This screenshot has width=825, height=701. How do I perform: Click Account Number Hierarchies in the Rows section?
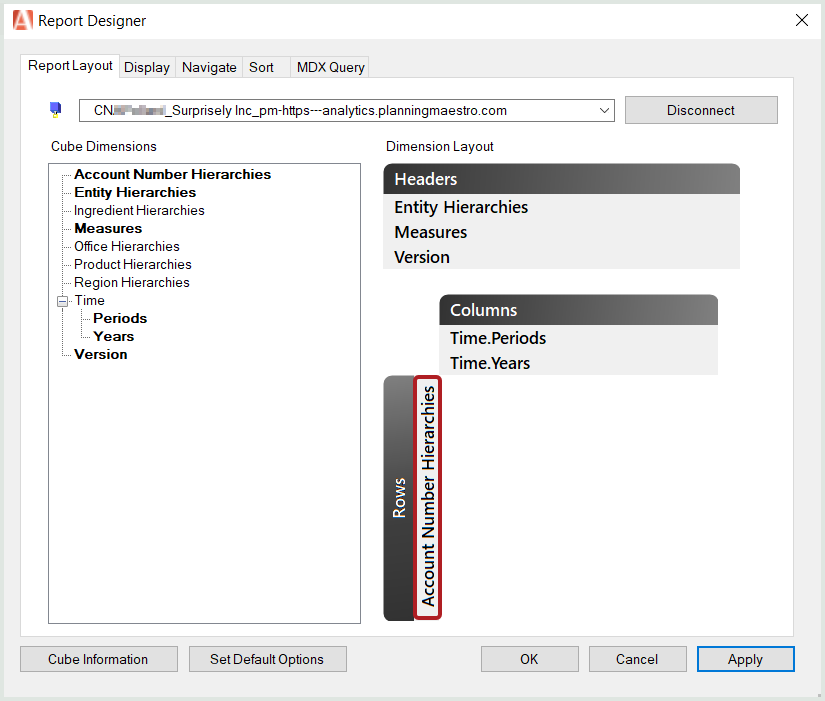click(428, 497)
